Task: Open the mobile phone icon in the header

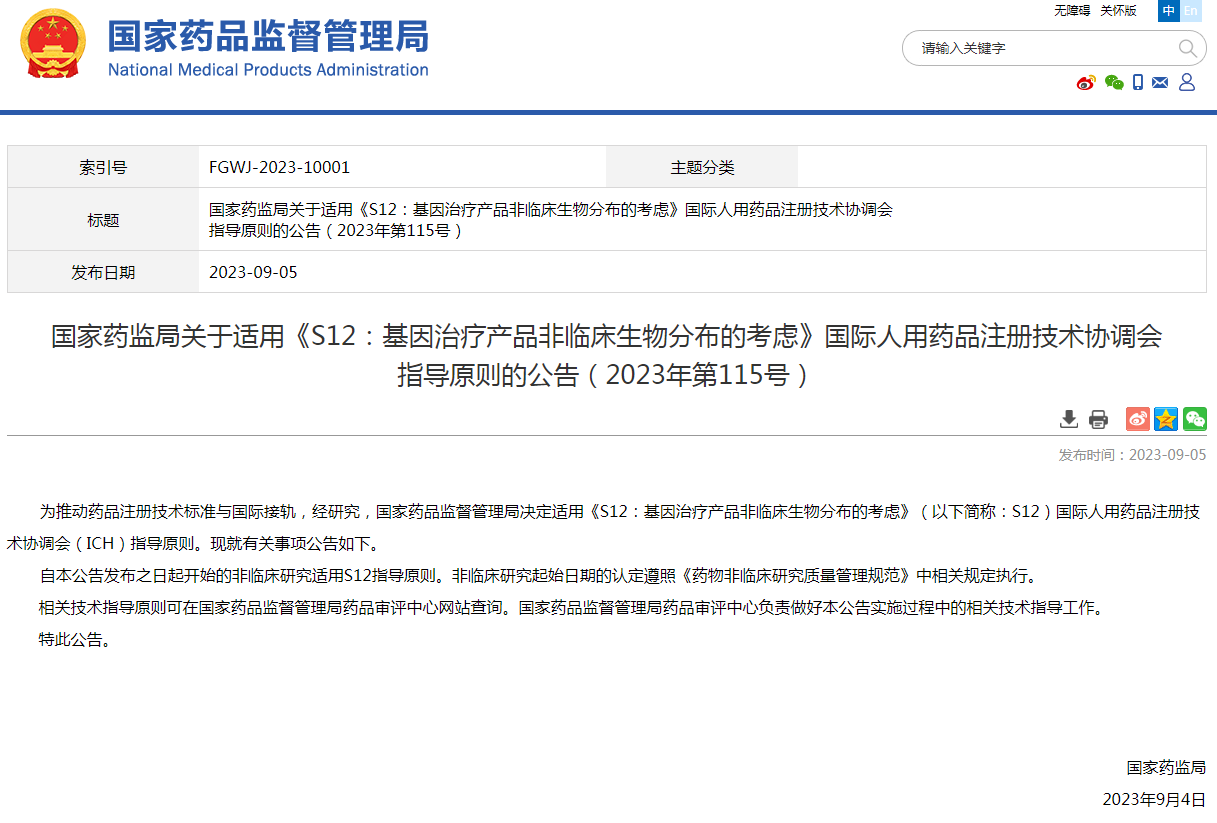Action: 1138,83
